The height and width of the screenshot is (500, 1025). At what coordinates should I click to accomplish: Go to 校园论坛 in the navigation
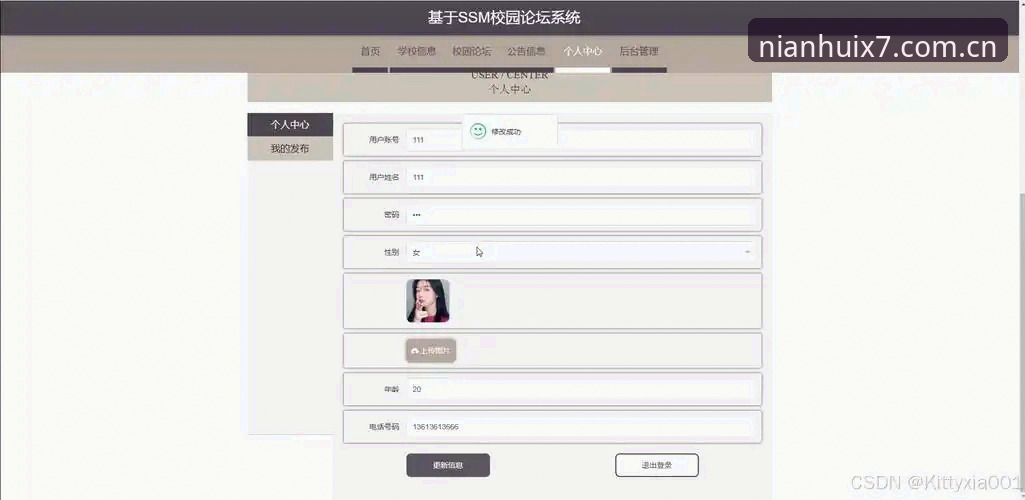click(x=471, y=51)
